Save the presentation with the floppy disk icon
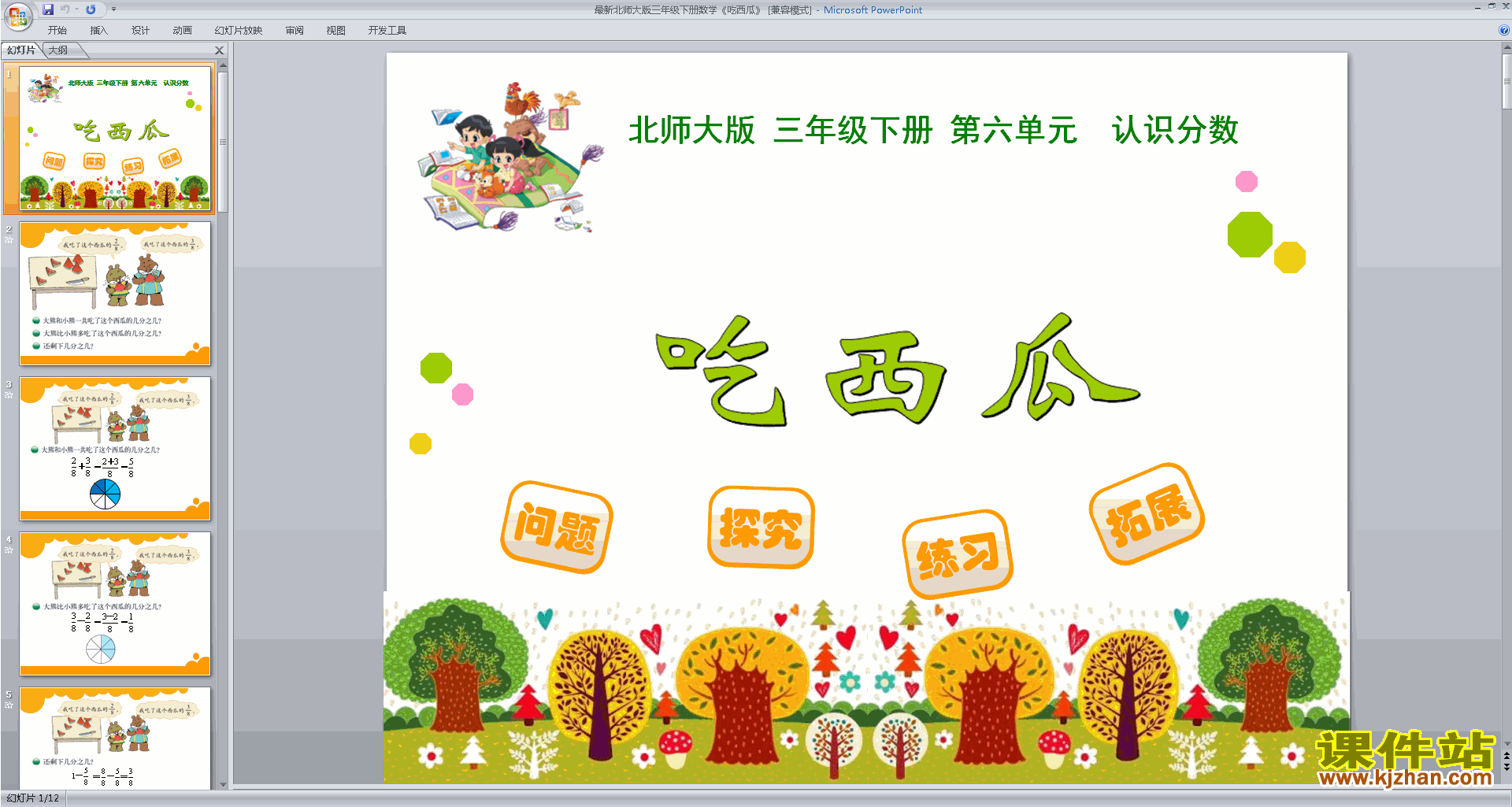 tap(48, 9)
